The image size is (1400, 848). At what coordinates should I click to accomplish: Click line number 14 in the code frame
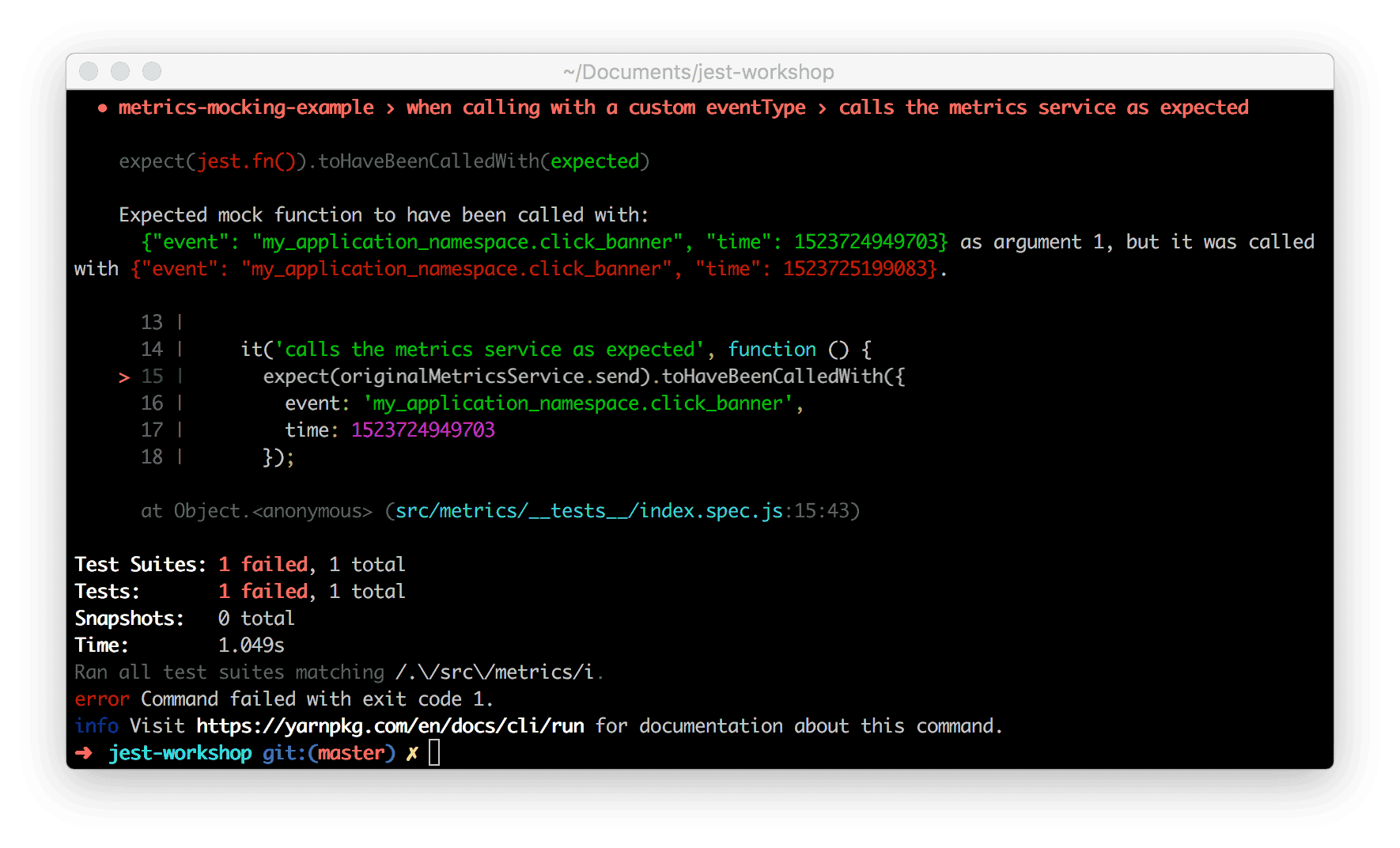pyautogui.click(x=152, y=350)
